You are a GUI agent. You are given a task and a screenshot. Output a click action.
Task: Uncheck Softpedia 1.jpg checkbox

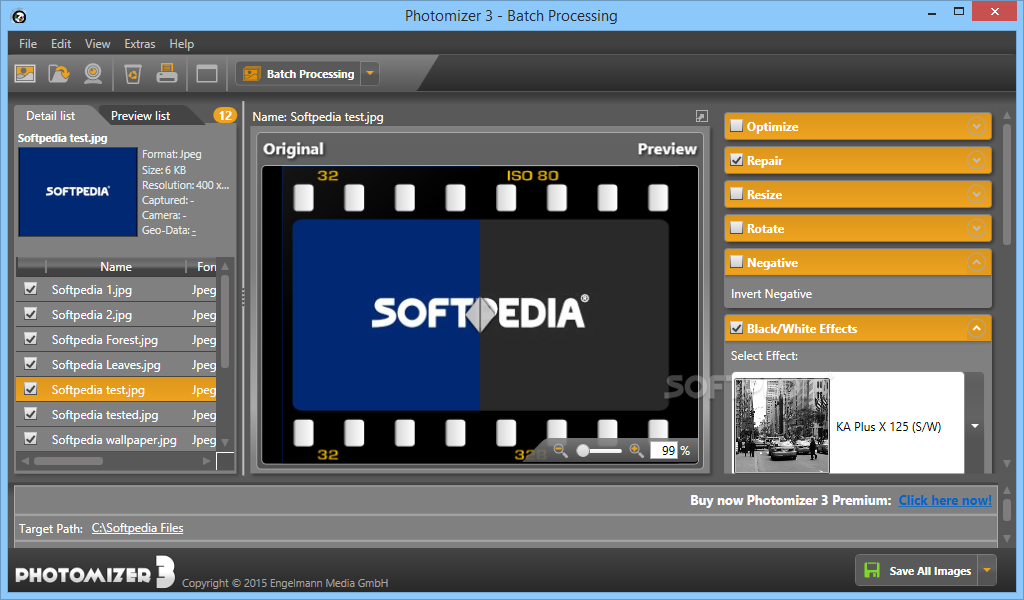(x=31, y=289)
